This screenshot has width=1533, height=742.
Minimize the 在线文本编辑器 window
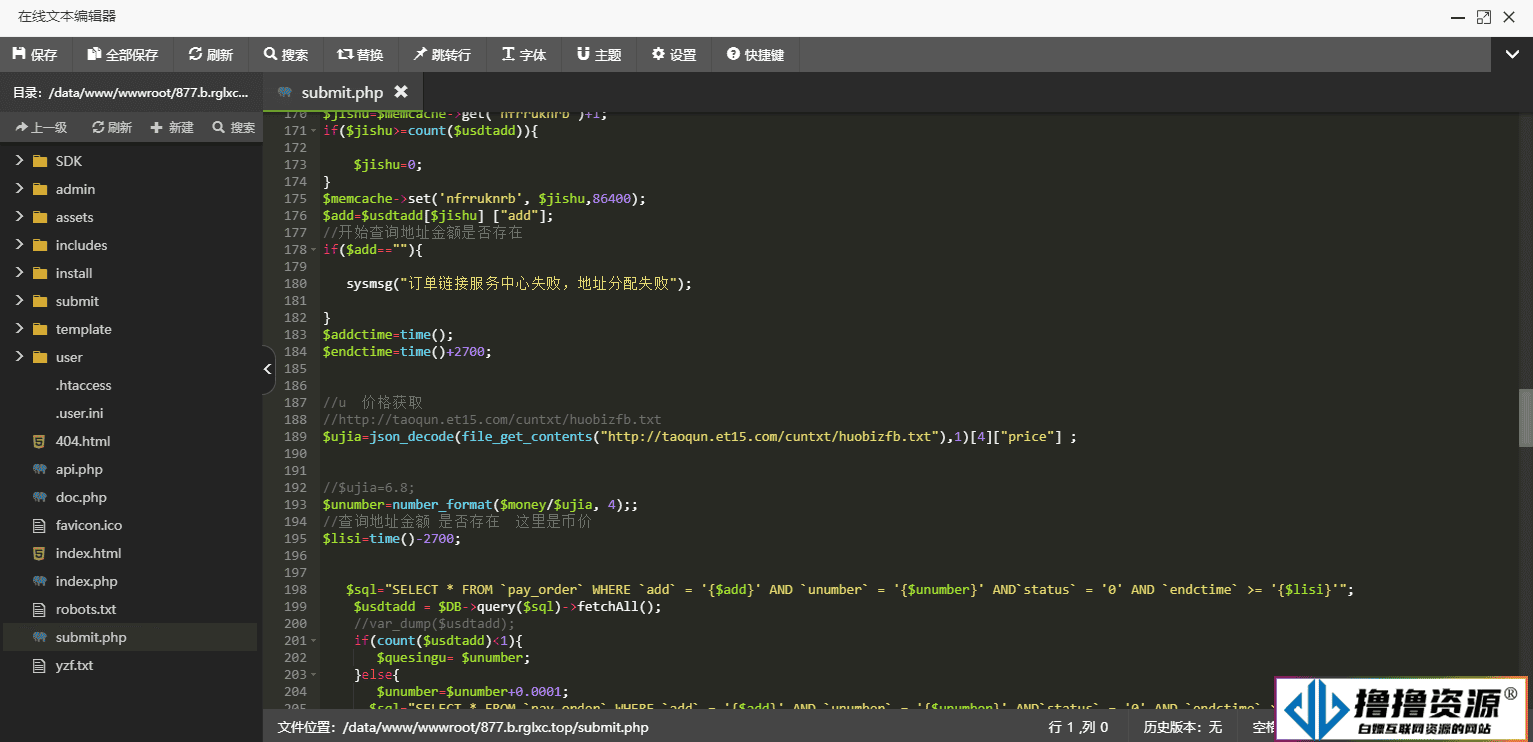coord(1457,17)
